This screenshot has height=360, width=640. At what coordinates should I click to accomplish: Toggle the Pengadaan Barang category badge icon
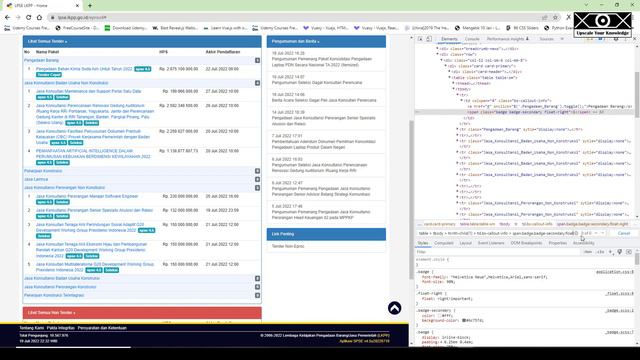258,60
